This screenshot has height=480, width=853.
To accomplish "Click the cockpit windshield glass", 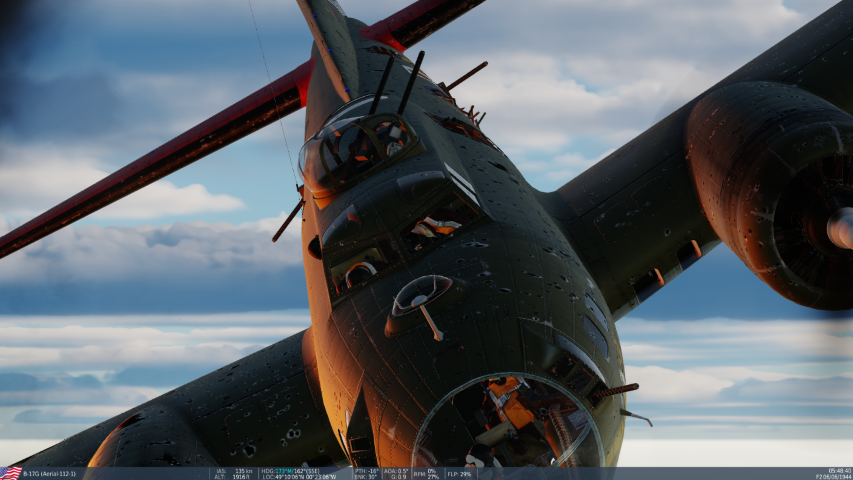I will pos(358,145).
